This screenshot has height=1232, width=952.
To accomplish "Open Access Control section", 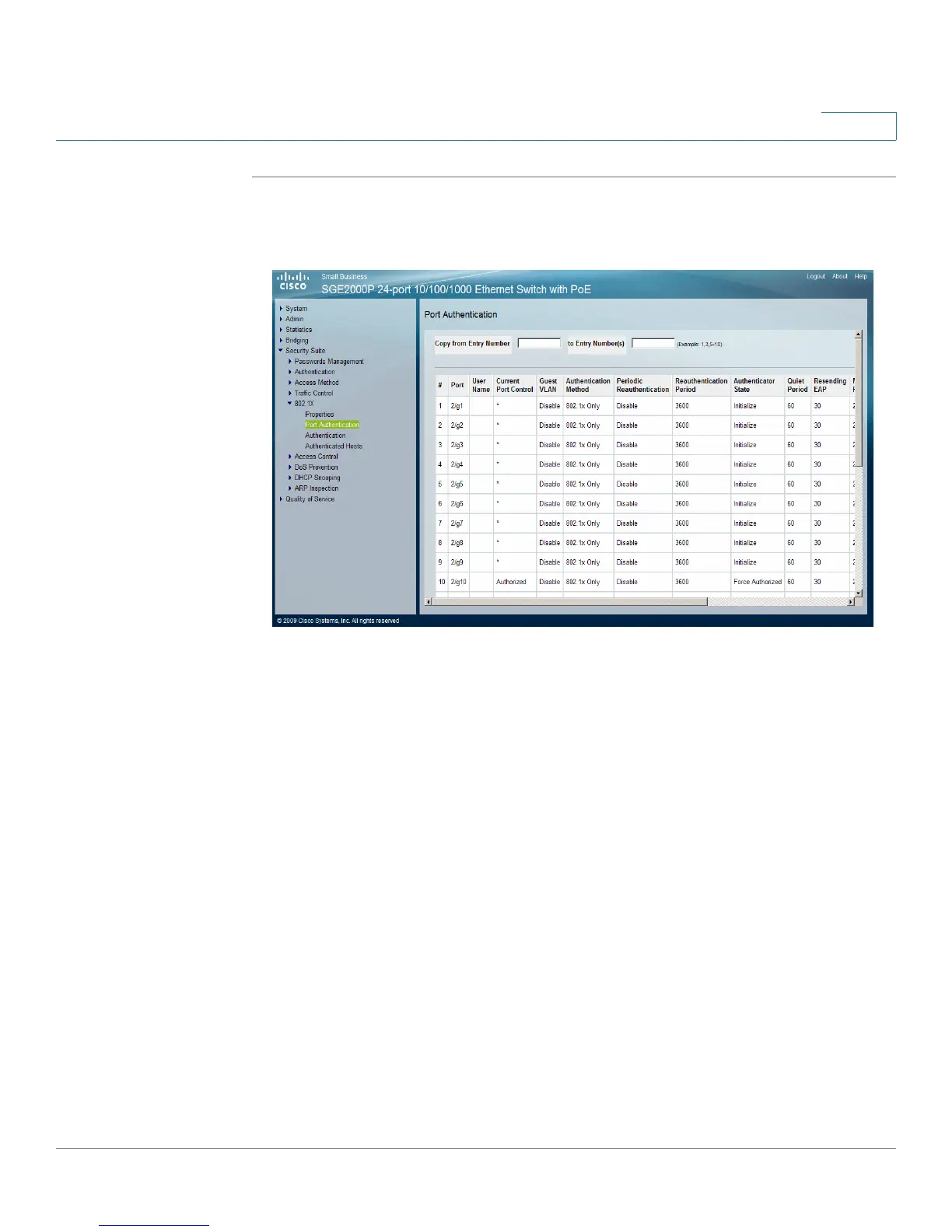I will click(x=317, y=457).
